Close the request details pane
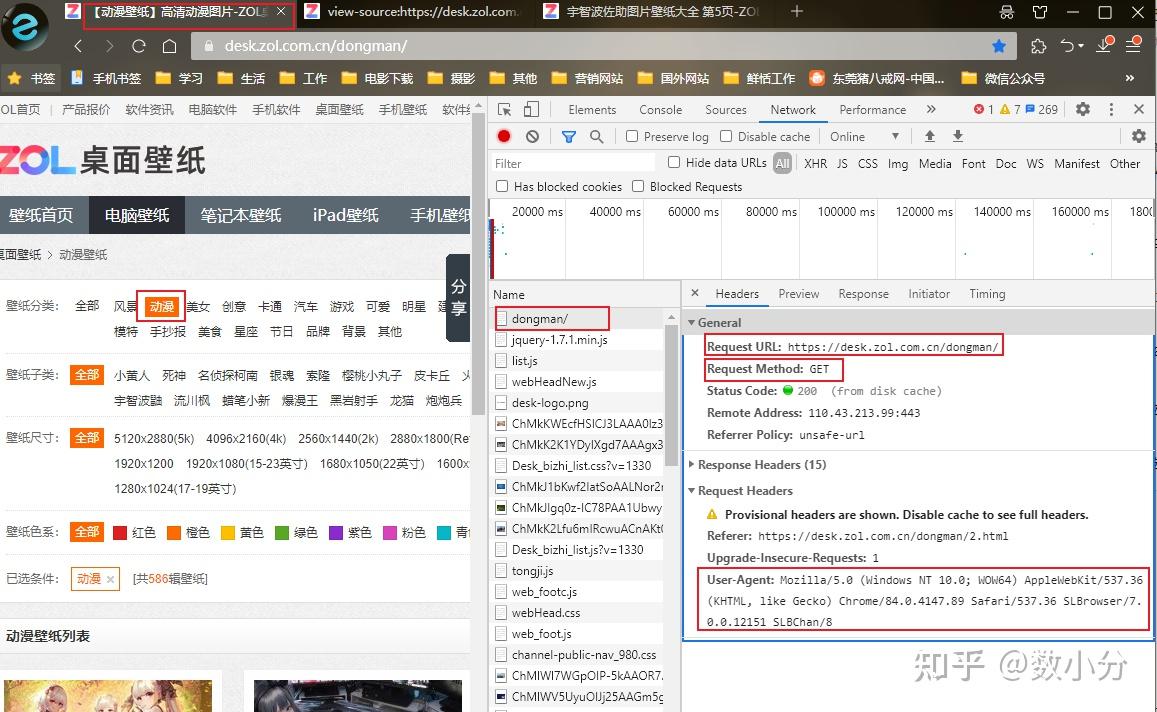Screen dimensions: 1157x712 pos(694,293)
